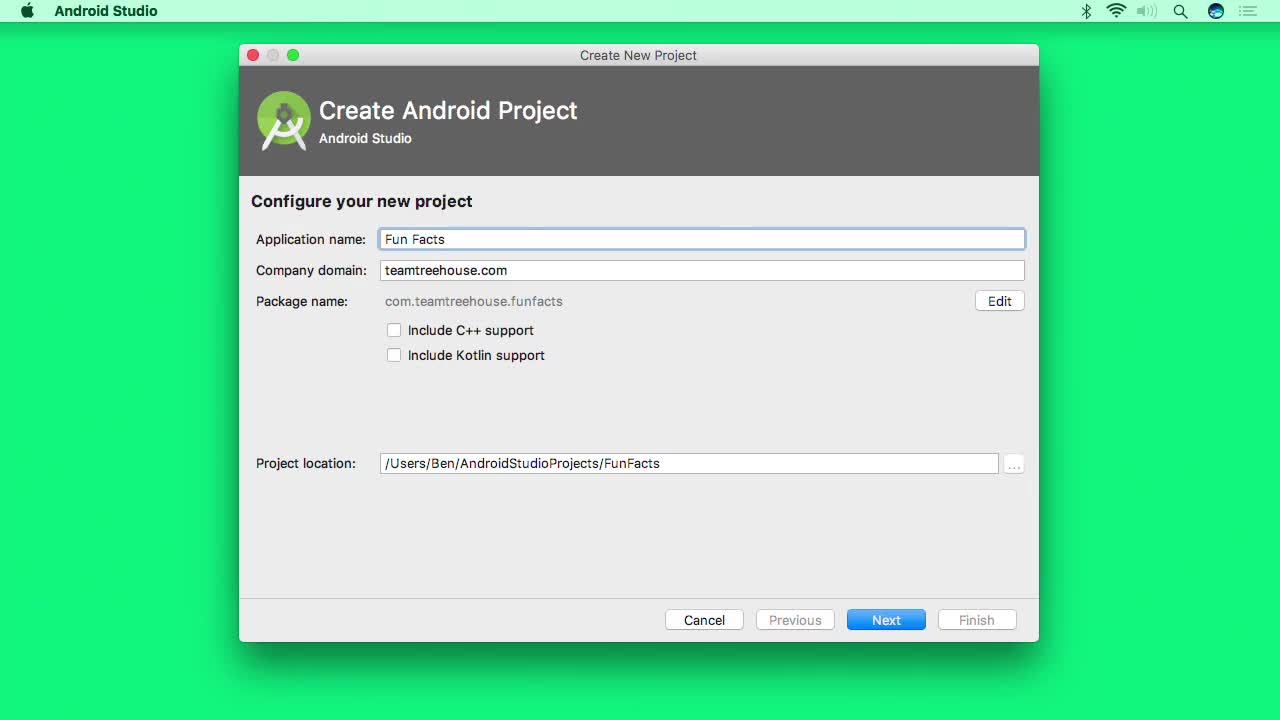This screenshot has width=1280, height=720.
Task: Open Spotlight search
Action: click(x=1180, y=11)
